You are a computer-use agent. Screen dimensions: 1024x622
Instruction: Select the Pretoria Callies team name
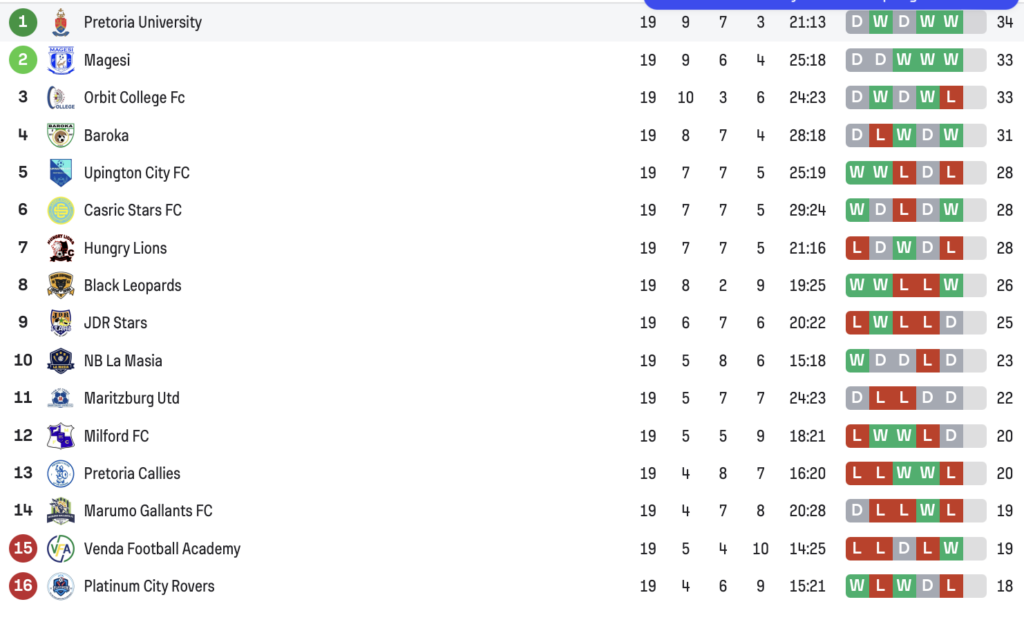click(x=132, y=473)
